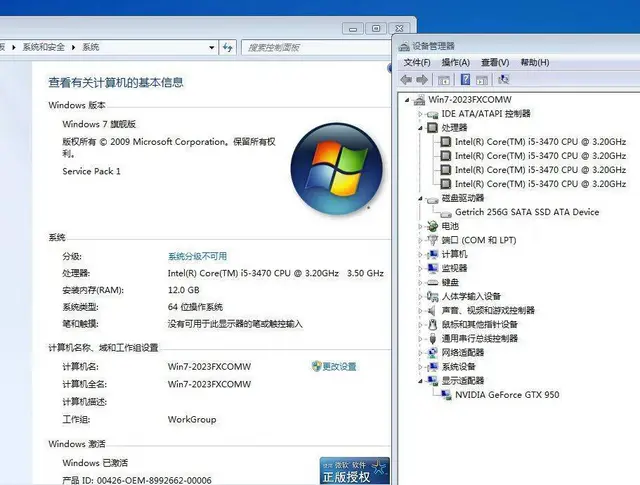The image size is (640, 485).
Task: Click the 更改设置 change settings link
Action: point(339,367)
